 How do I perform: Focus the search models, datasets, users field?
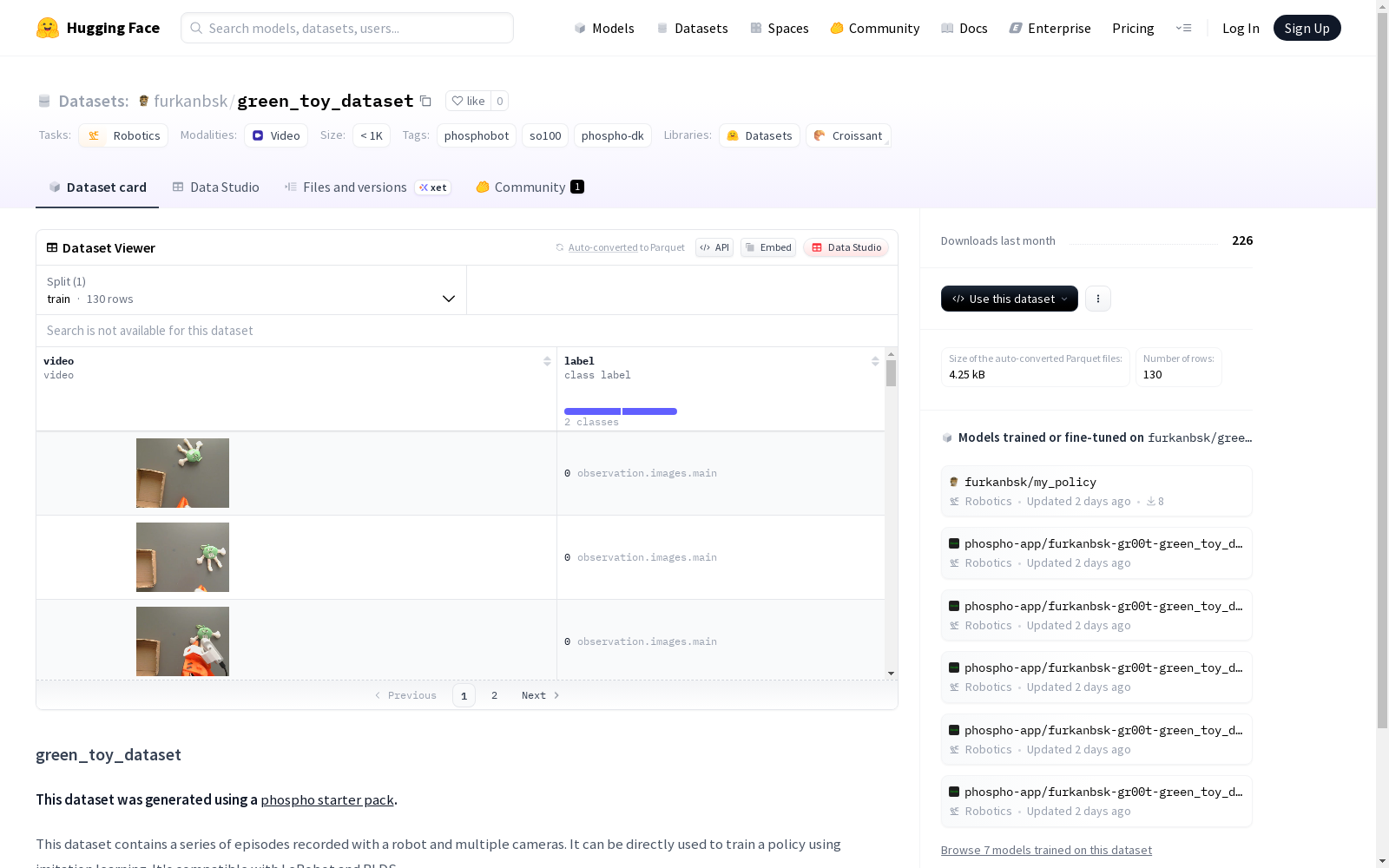[x=347, y=28]
